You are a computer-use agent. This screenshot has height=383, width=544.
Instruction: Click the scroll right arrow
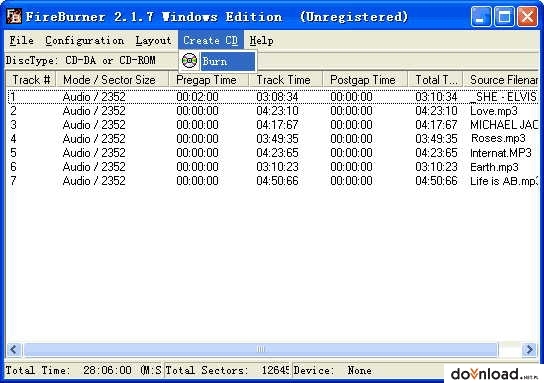[x=530, y=349]
